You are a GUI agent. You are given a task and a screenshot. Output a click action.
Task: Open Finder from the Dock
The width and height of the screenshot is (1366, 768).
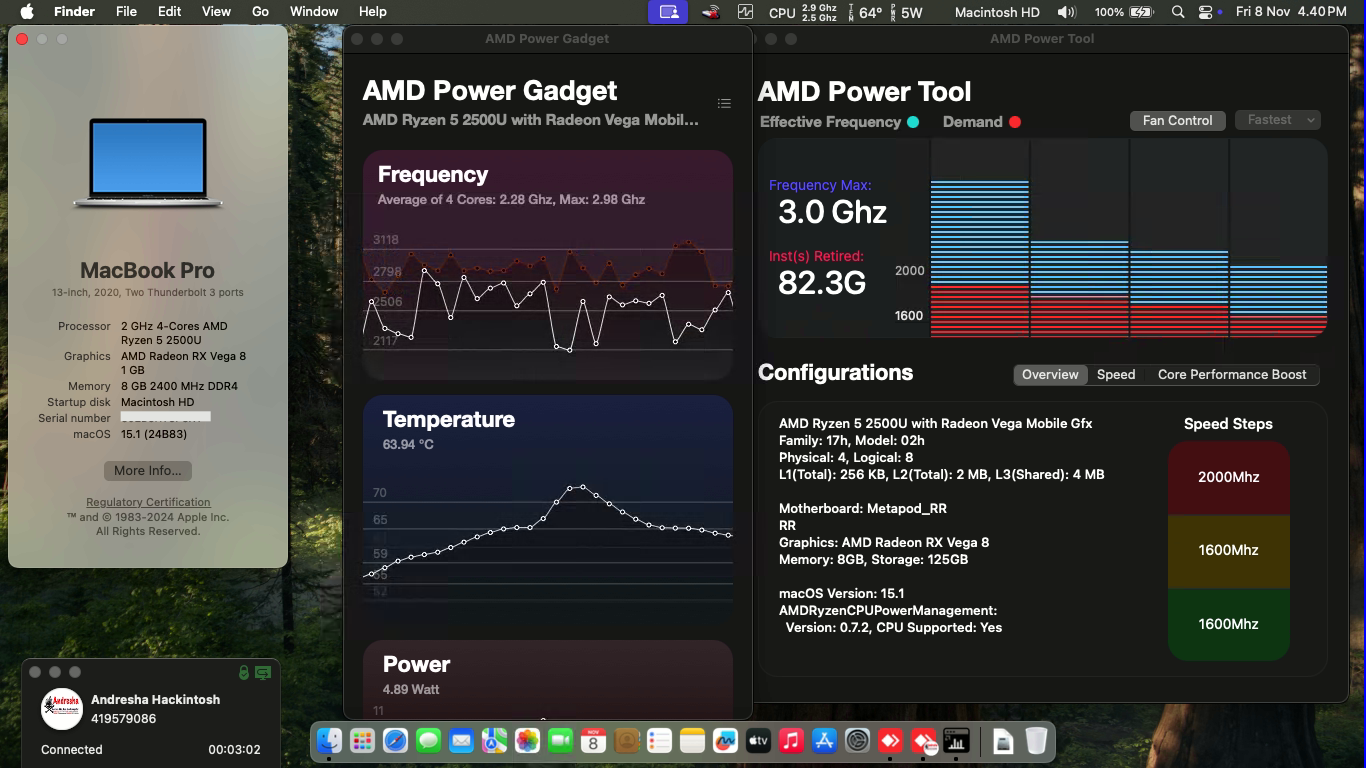pyautogui.click(x=330, y=741)
